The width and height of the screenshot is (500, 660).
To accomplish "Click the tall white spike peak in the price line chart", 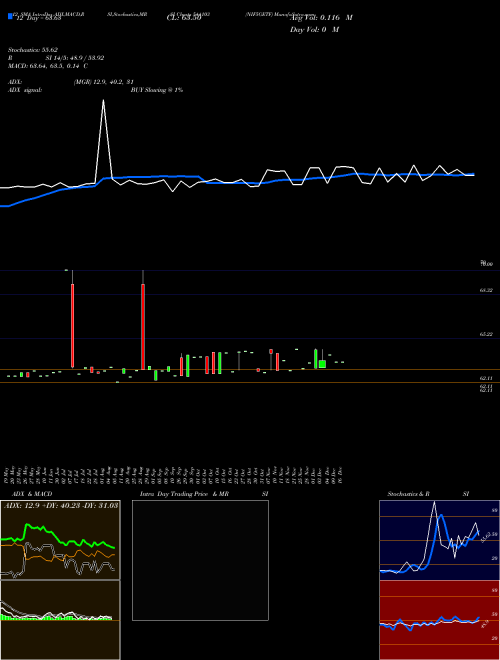I will pos(104,101).
